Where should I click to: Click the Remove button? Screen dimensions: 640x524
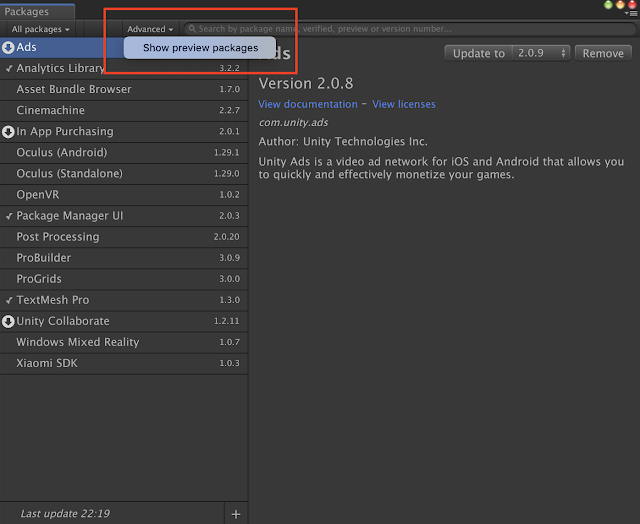click(603, 53)
